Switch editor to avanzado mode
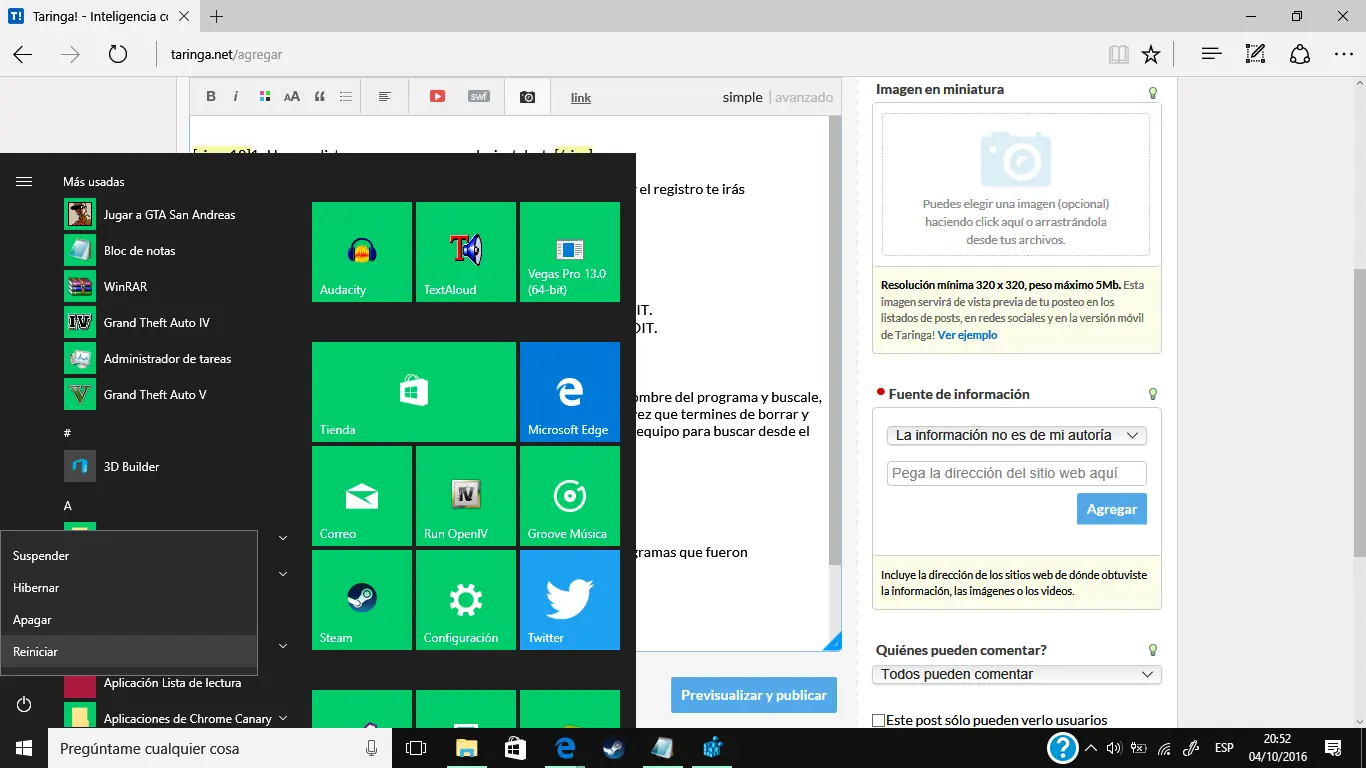1366x768 pixels. coord(804,97)
